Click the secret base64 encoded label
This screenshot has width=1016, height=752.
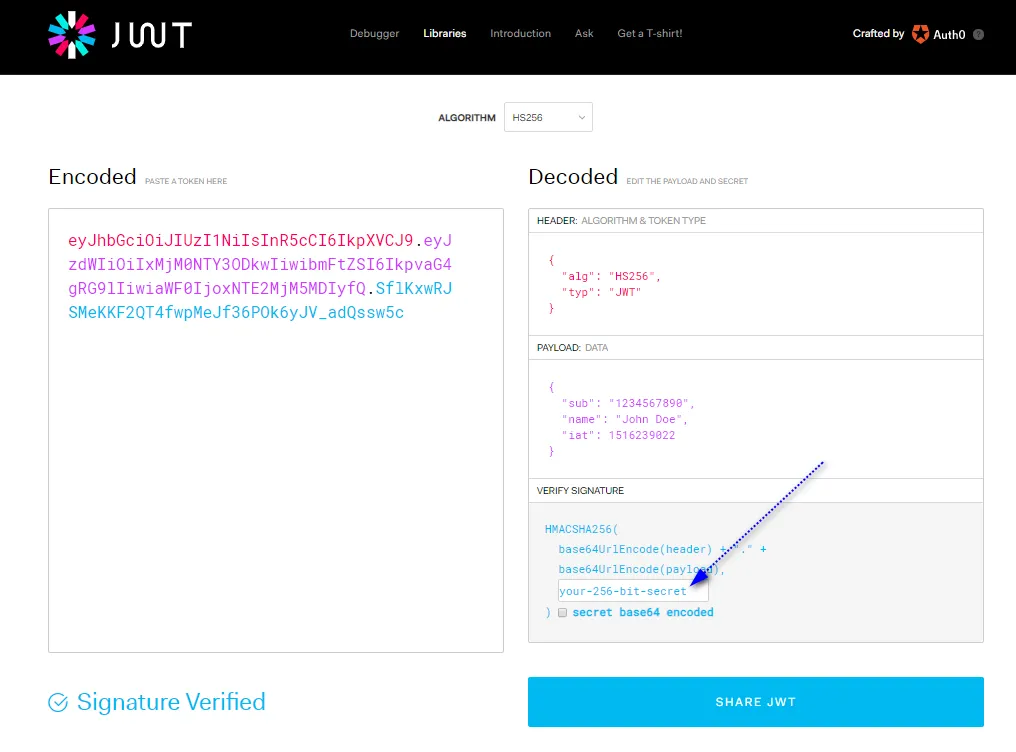(x=643, y=613)
